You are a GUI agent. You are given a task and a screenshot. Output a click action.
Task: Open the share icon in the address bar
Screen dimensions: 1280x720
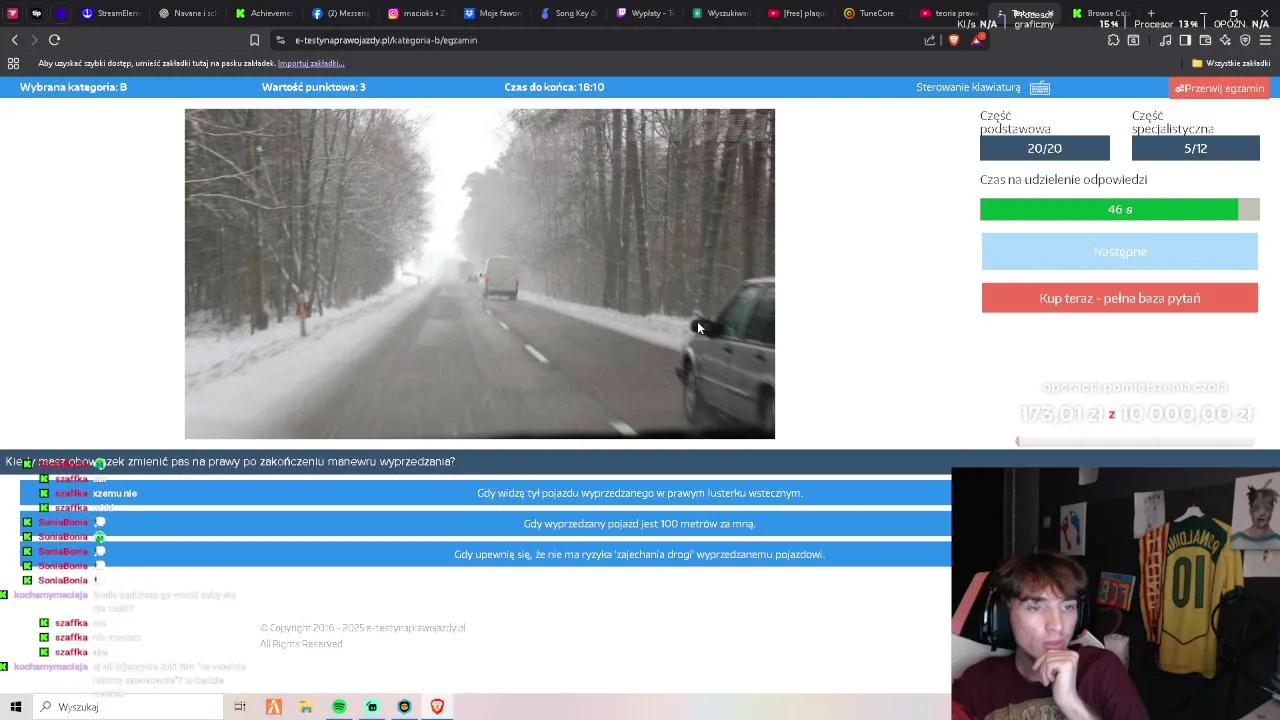pos(930,40)
